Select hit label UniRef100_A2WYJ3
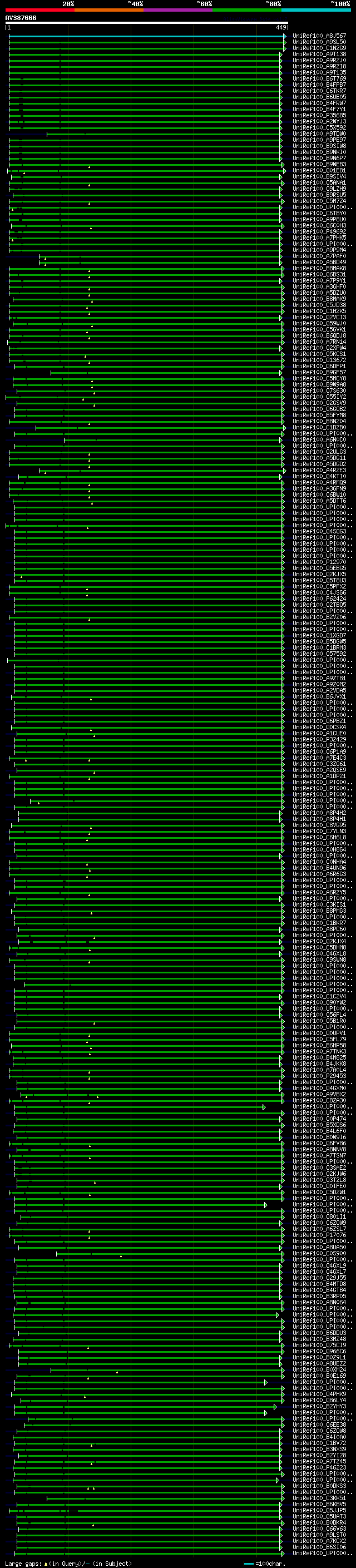This screenshot has width=356, height=1568. [x=319, y=122]
